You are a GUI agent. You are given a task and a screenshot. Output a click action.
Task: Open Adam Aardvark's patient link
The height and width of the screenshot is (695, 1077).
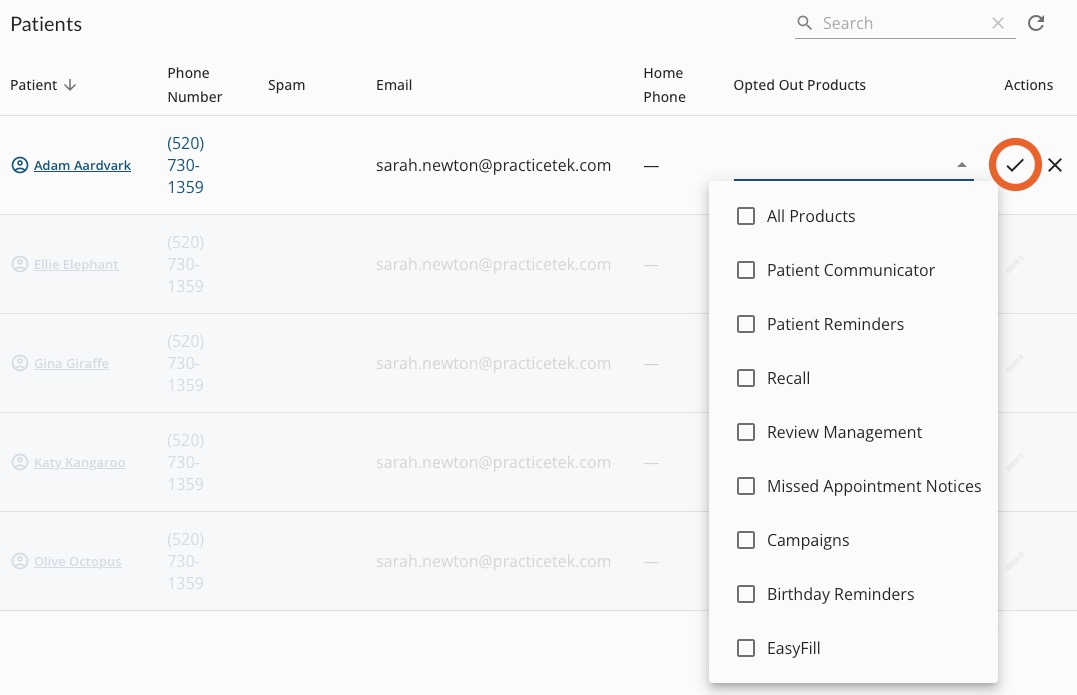82,165
